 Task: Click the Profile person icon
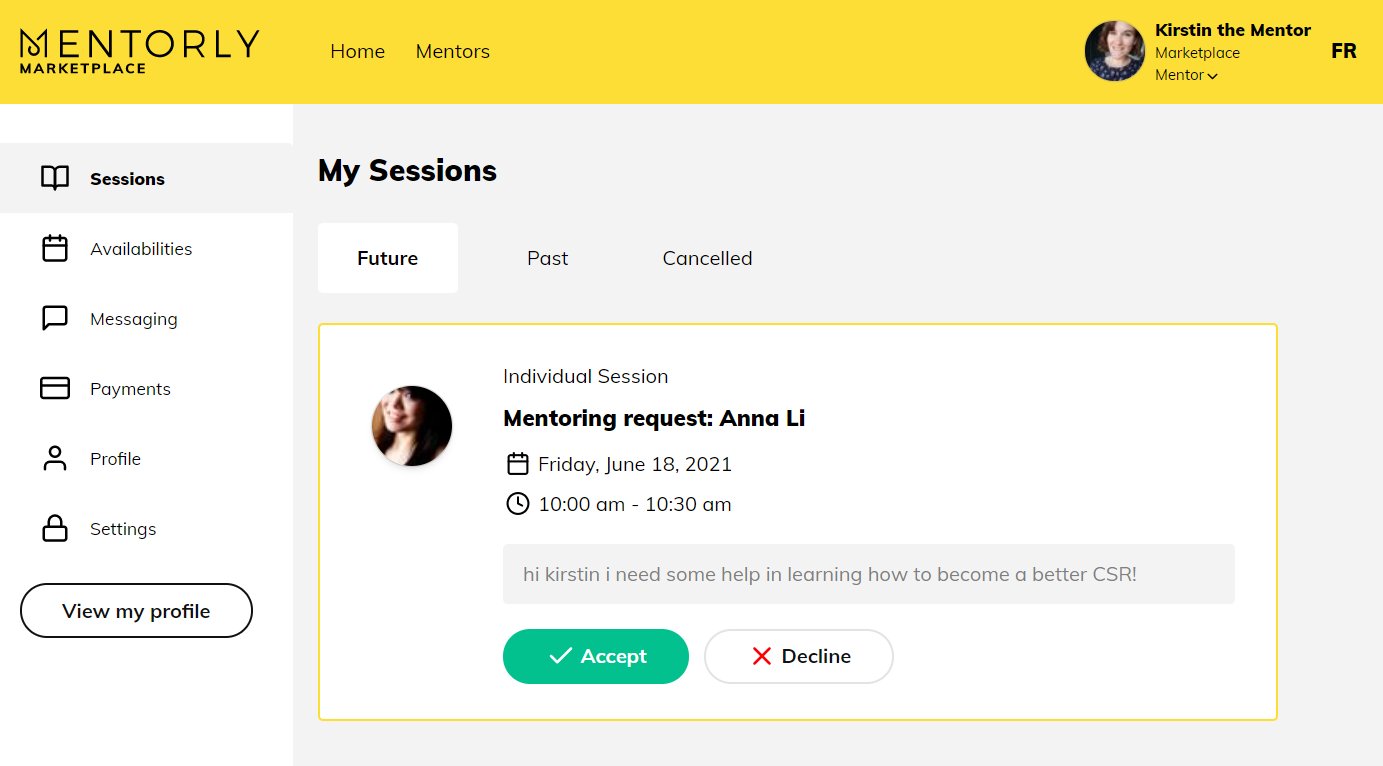(x=55, y=458)
